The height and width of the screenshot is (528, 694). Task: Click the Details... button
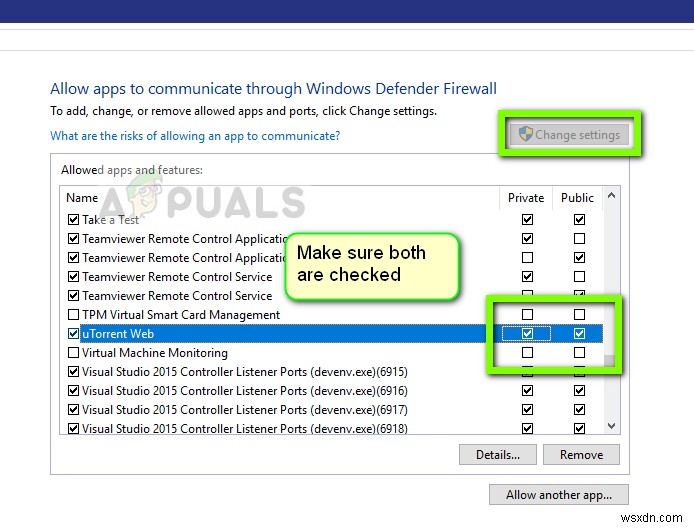pyautogui.click(x=497, y=455)
